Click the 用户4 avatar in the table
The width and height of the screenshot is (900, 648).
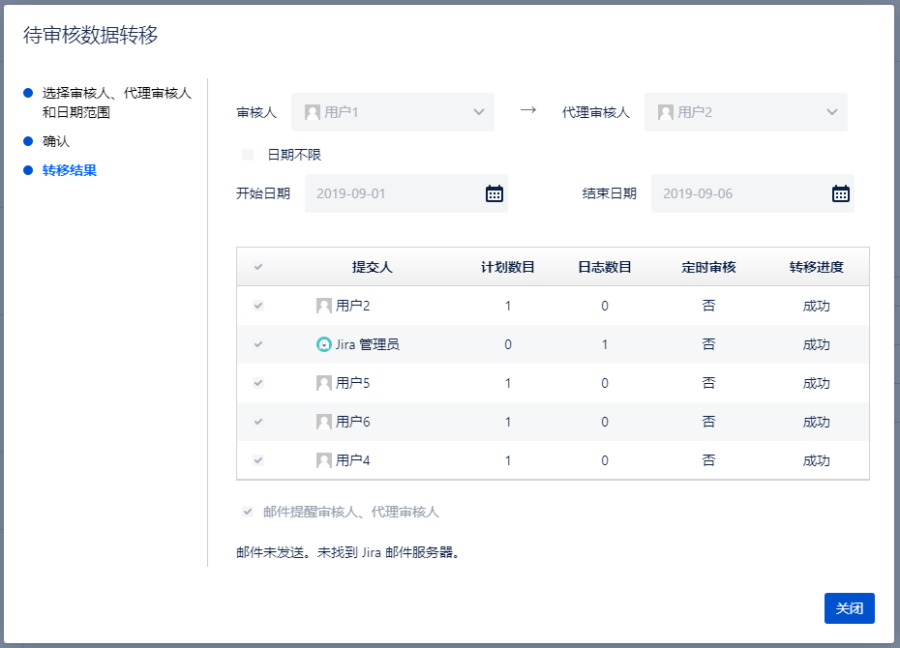(x=324, y=460)
